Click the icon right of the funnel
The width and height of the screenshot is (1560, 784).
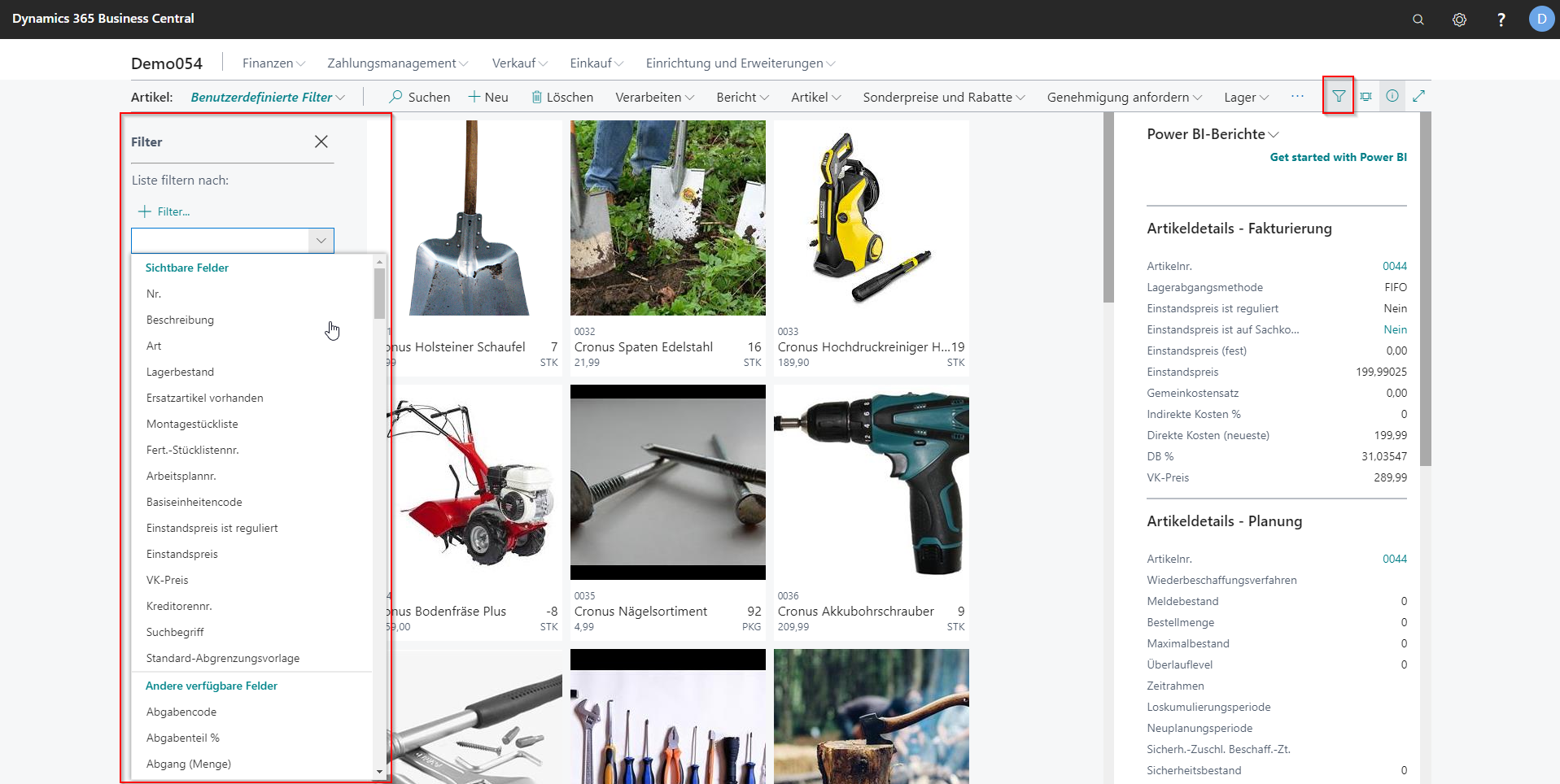pyautogui.click(x=1366, y=96)
